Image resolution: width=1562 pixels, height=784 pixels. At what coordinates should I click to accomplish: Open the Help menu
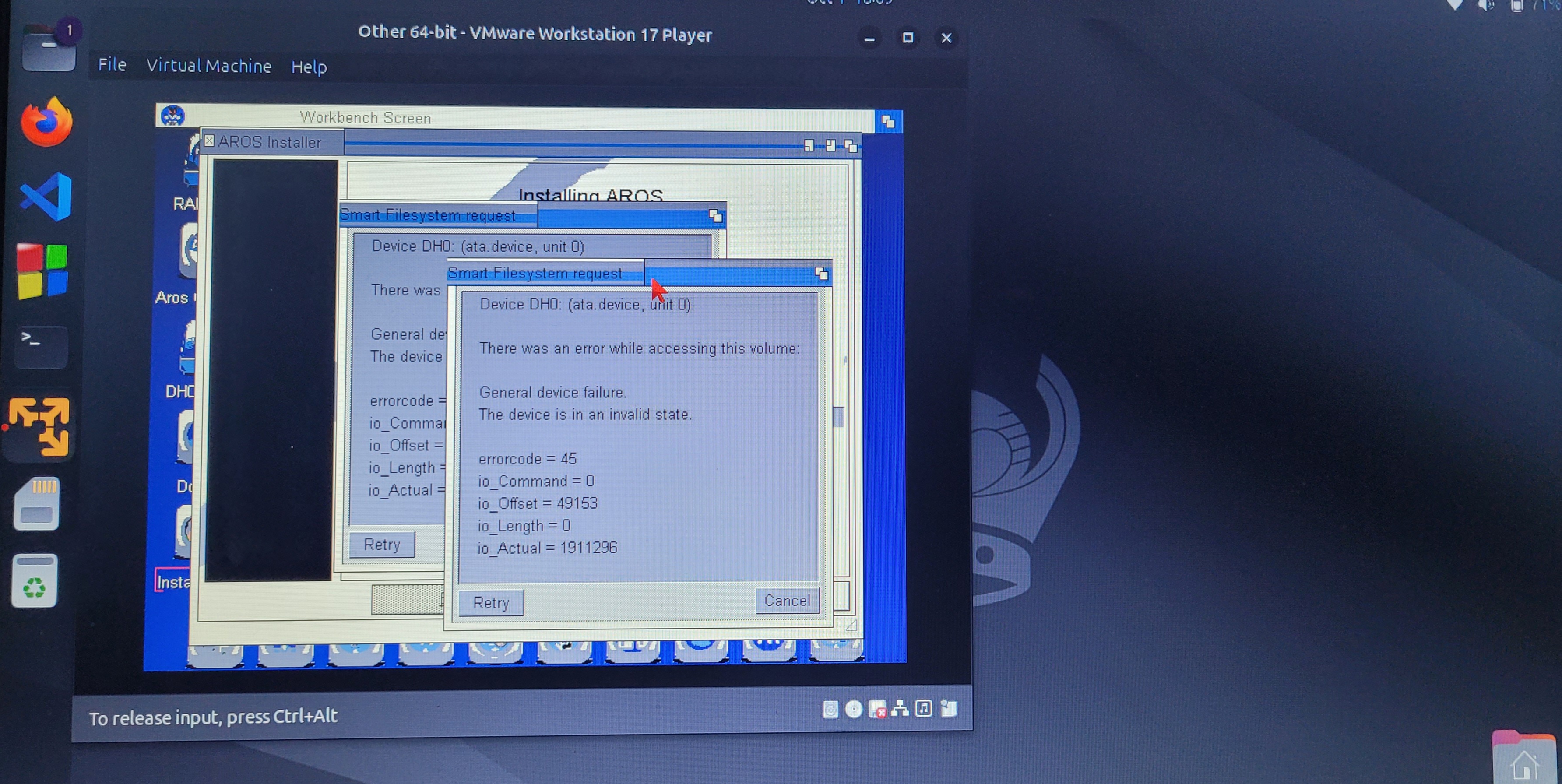[x=309, y=67]
